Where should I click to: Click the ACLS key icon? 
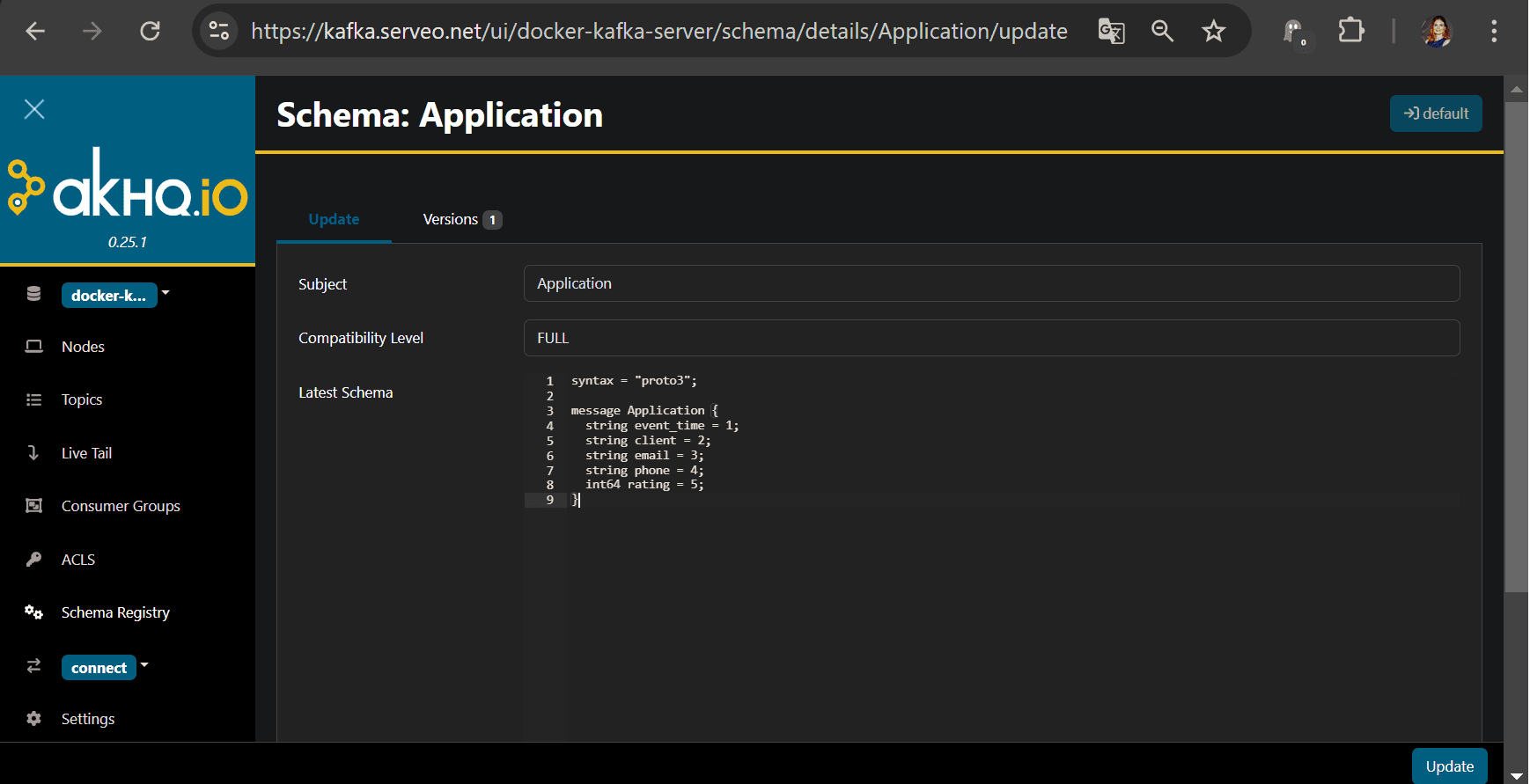click(33, 560)
